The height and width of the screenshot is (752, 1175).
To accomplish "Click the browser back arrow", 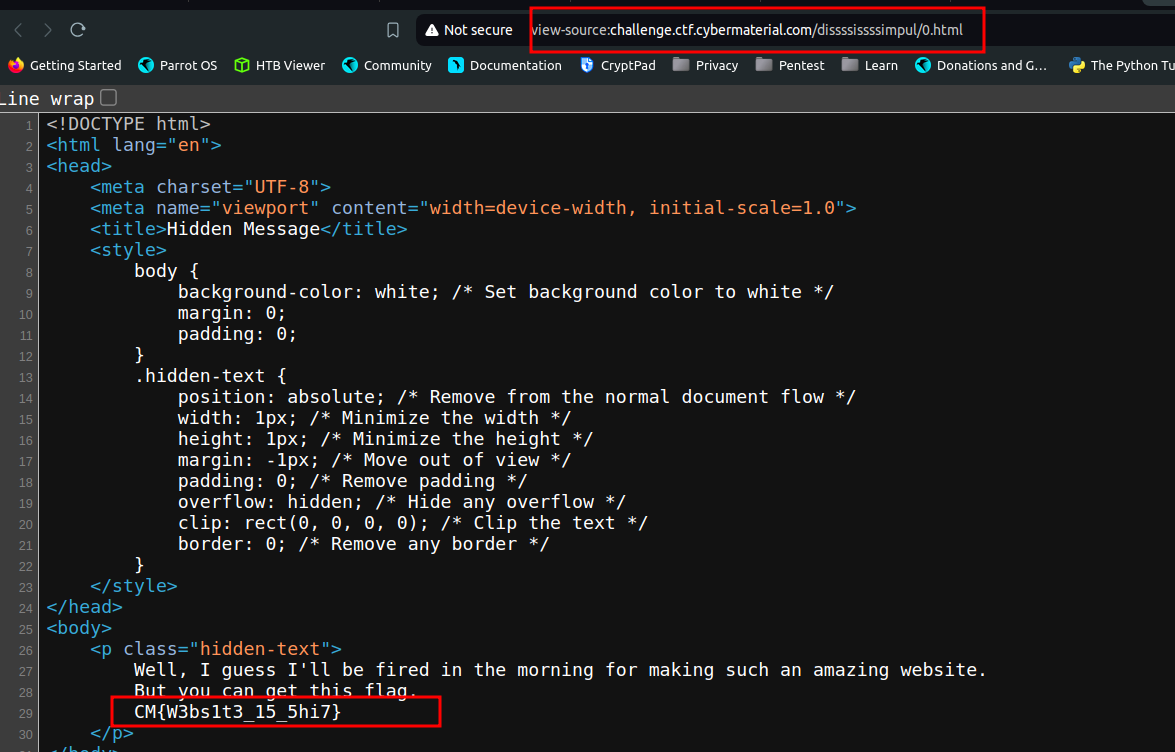I will [19, 30].
